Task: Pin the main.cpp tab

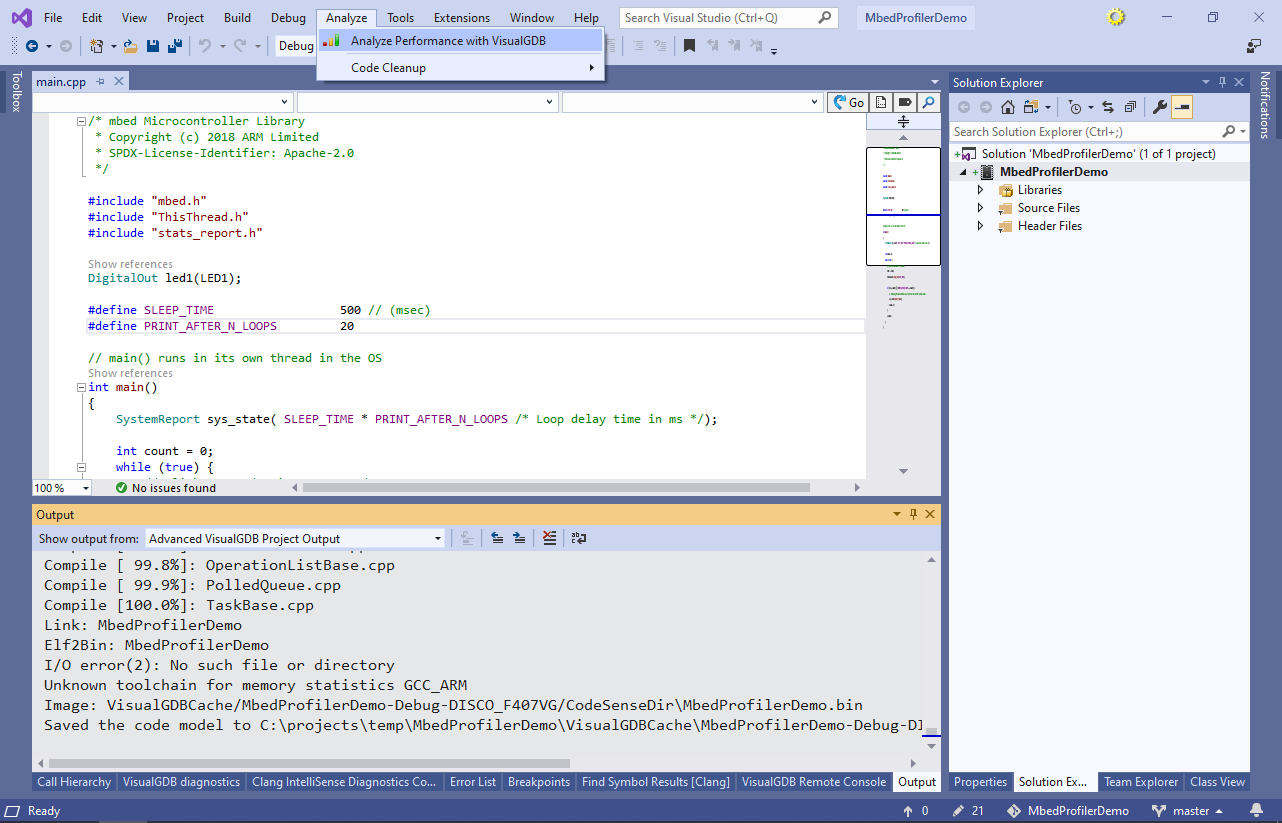Action: tap(98, 82)
